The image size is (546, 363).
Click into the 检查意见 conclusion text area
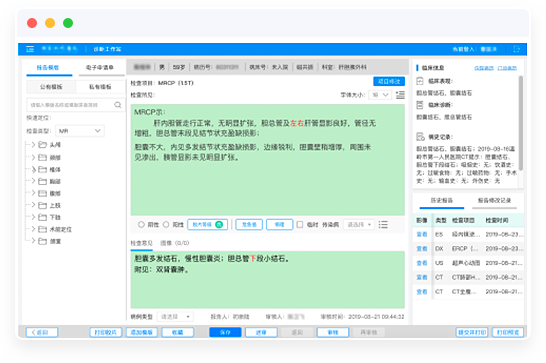click(267, 280)
